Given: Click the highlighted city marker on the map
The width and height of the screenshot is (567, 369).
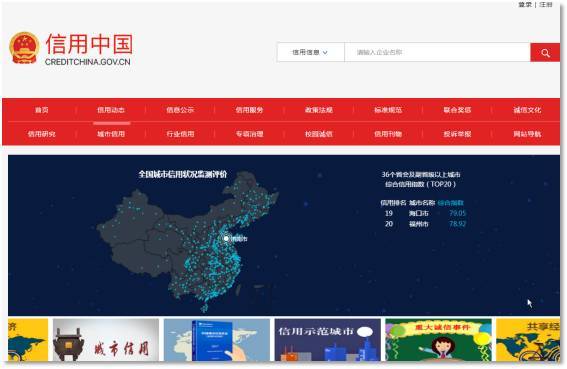Looking at the screenshot, I should 226,238.
